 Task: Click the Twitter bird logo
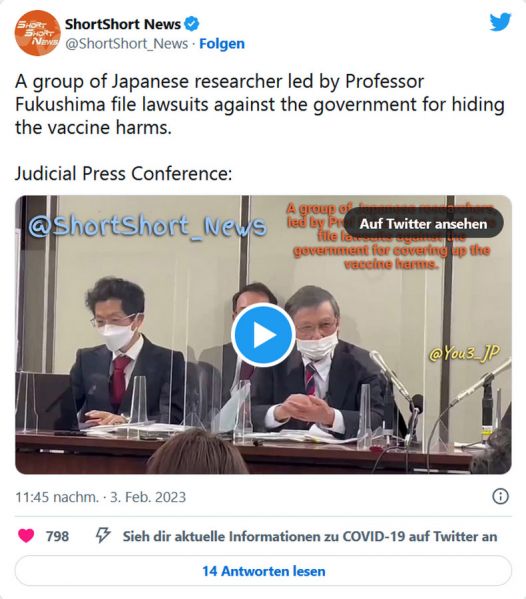(500, 22)
